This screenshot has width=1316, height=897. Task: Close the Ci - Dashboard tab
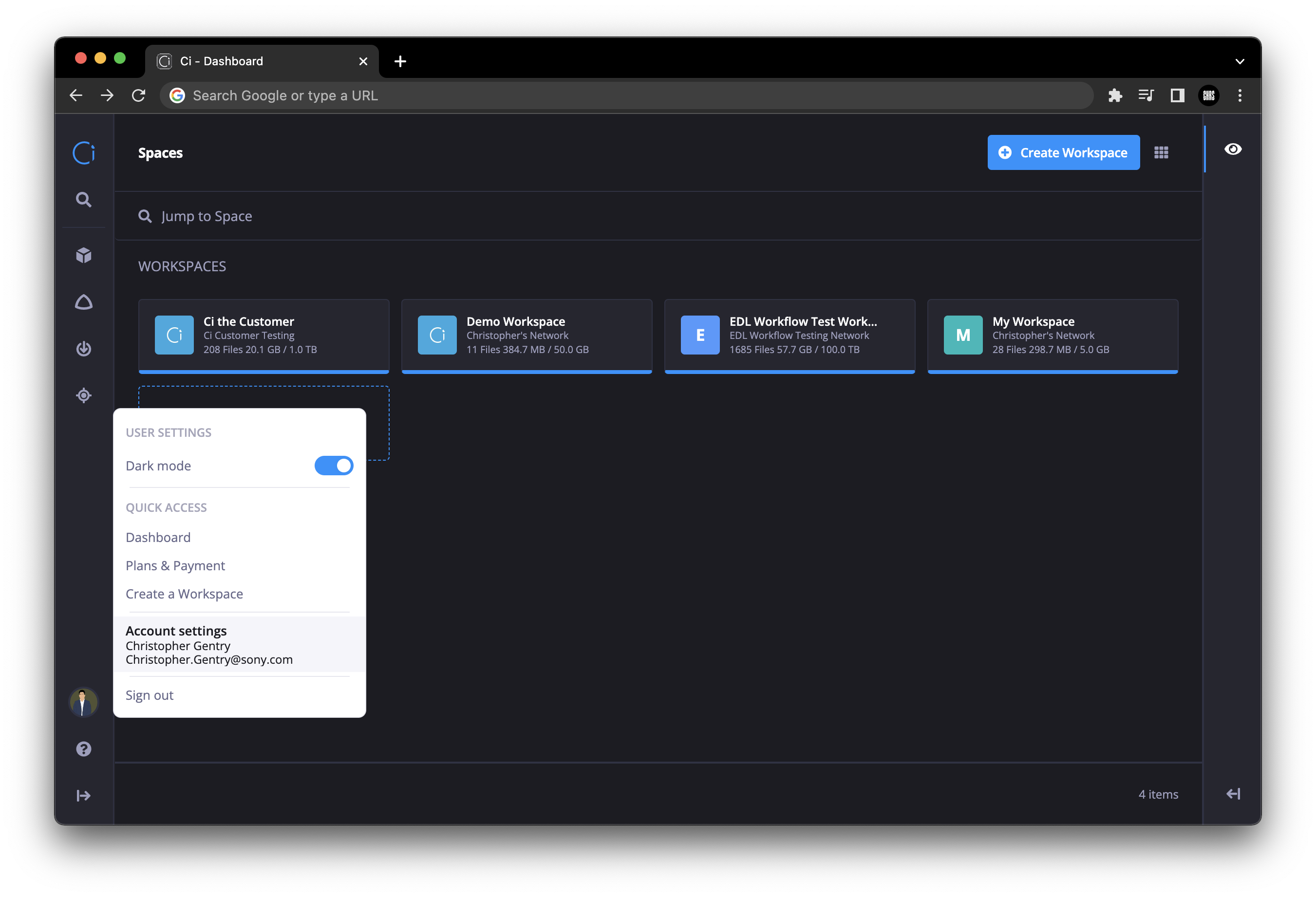pyautogui.click(x=363, y=61)
